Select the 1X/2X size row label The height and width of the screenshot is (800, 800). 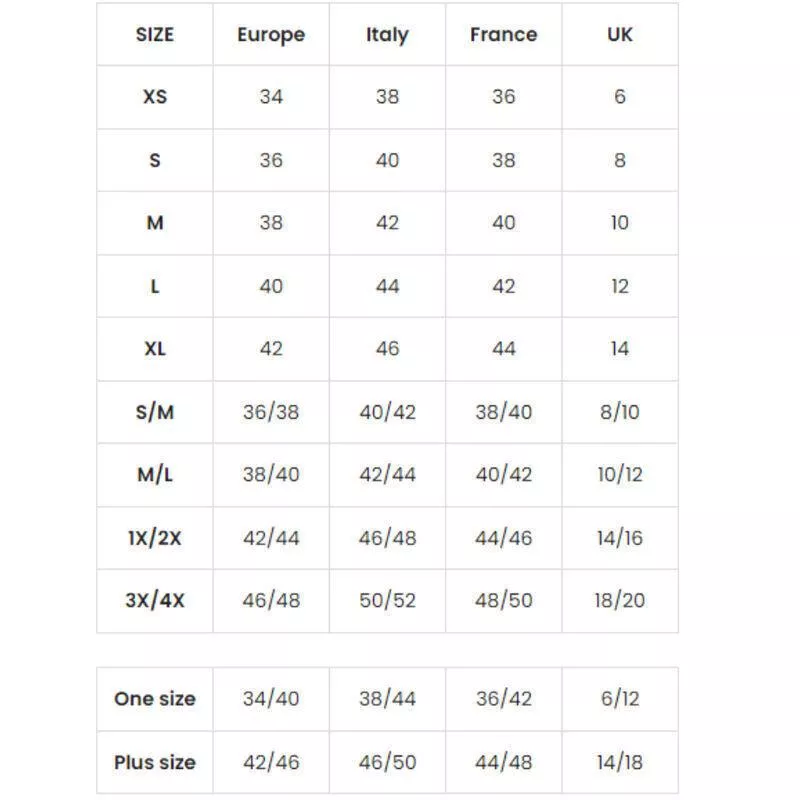[x=155, y=538]
